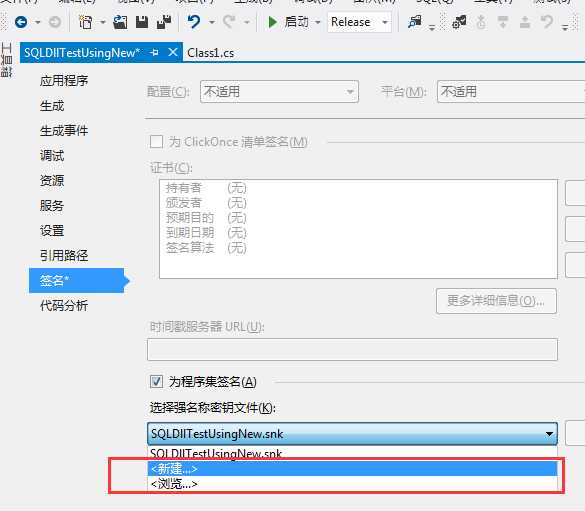Click the redo arrow icon
This screenshot has height=511, width=585.
(229, 22)
